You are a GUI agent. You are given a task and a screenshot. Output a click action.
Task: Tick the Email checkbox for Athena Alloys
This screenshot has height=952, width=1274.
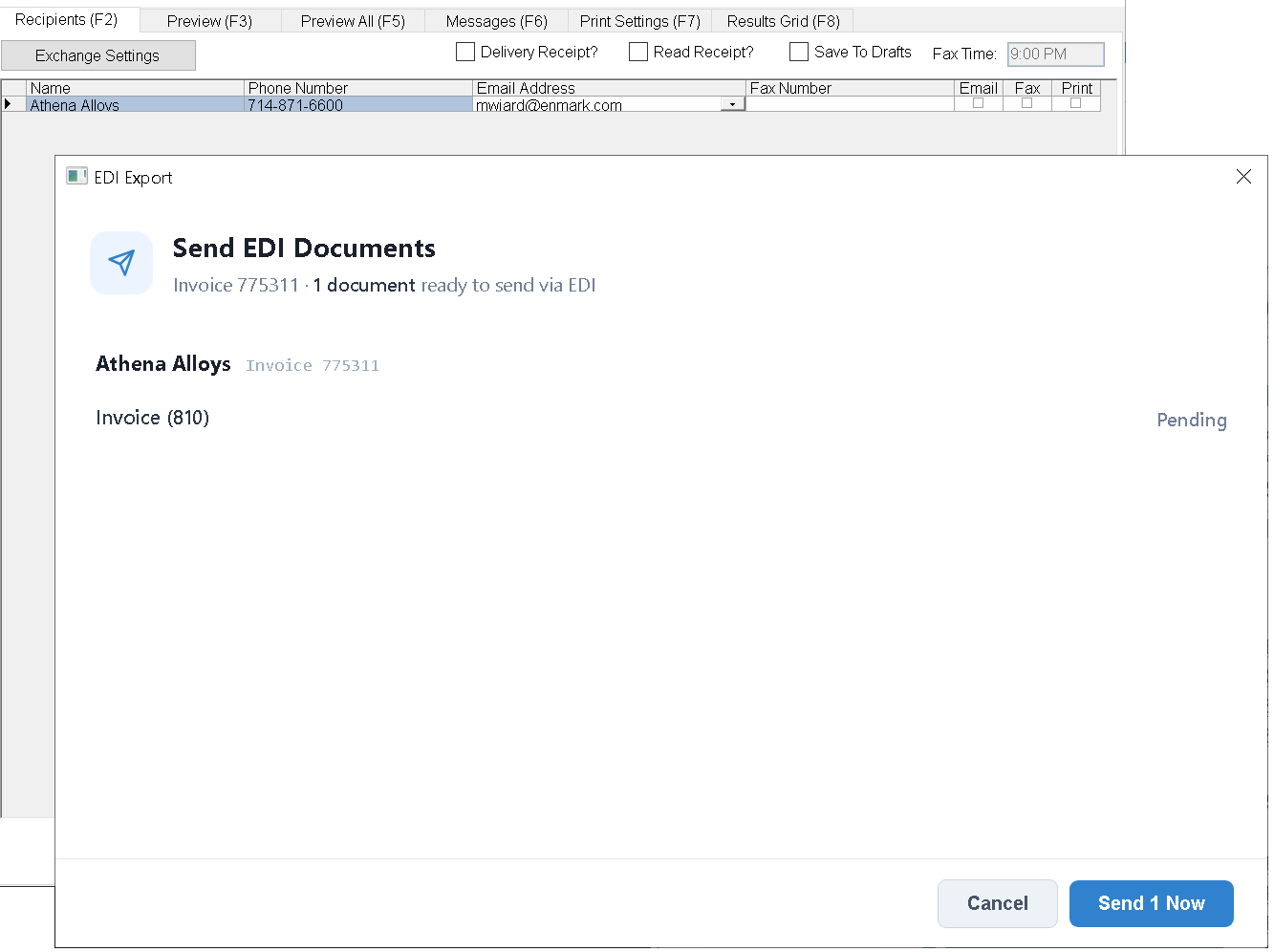(x=978, y=103)
